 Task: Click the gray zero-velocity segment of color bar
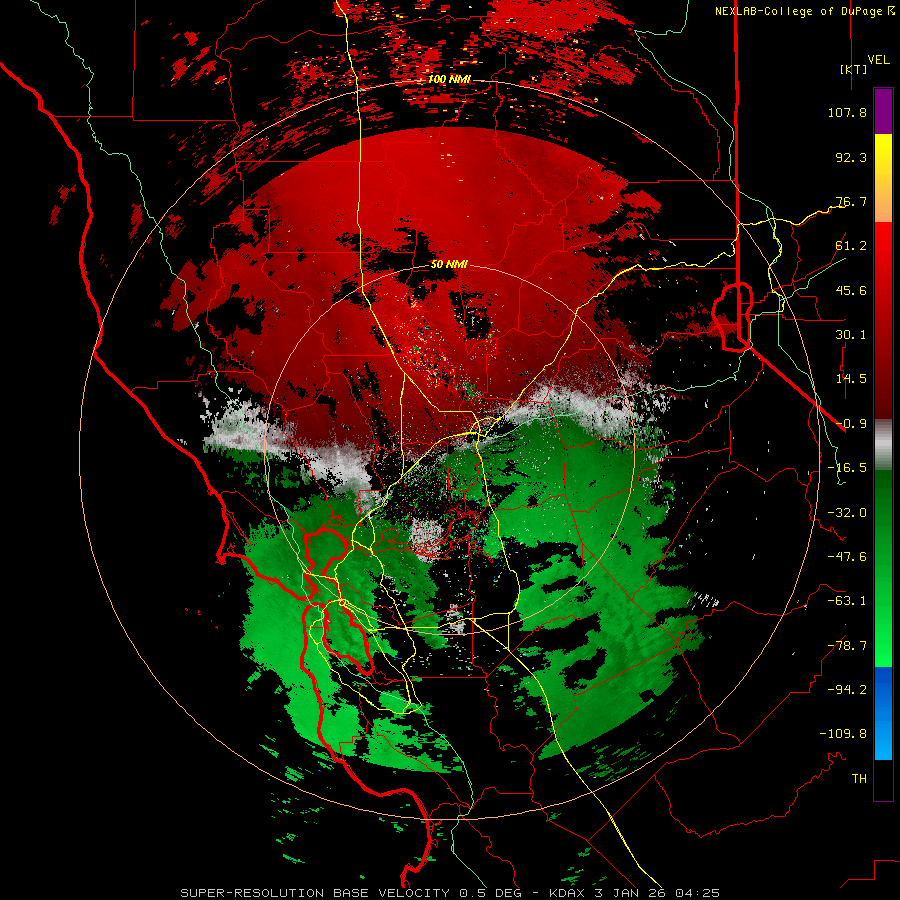[x=883, y=445]
